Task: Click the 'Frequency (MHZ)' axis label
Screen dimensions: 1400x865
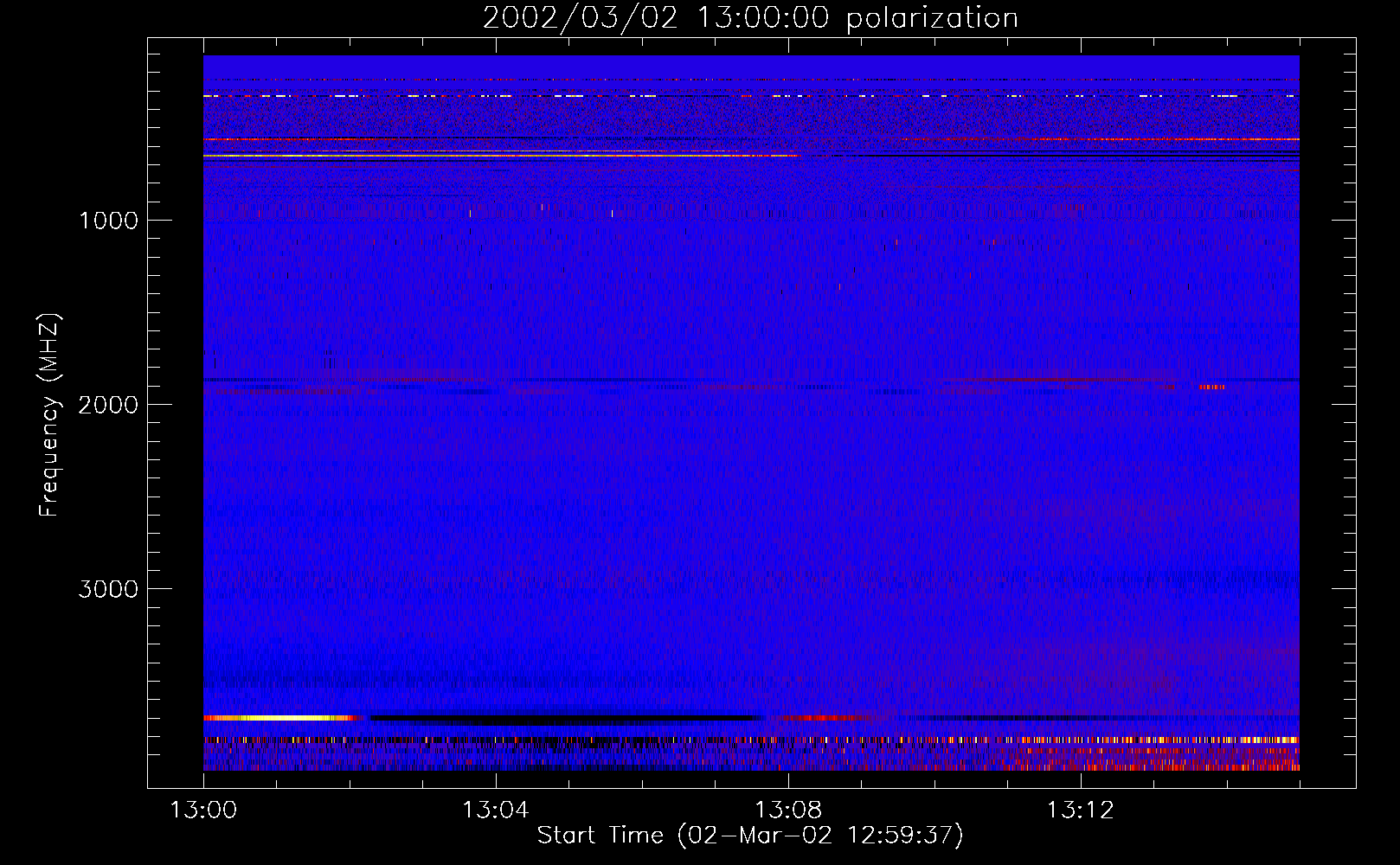Action: point(49,415)
